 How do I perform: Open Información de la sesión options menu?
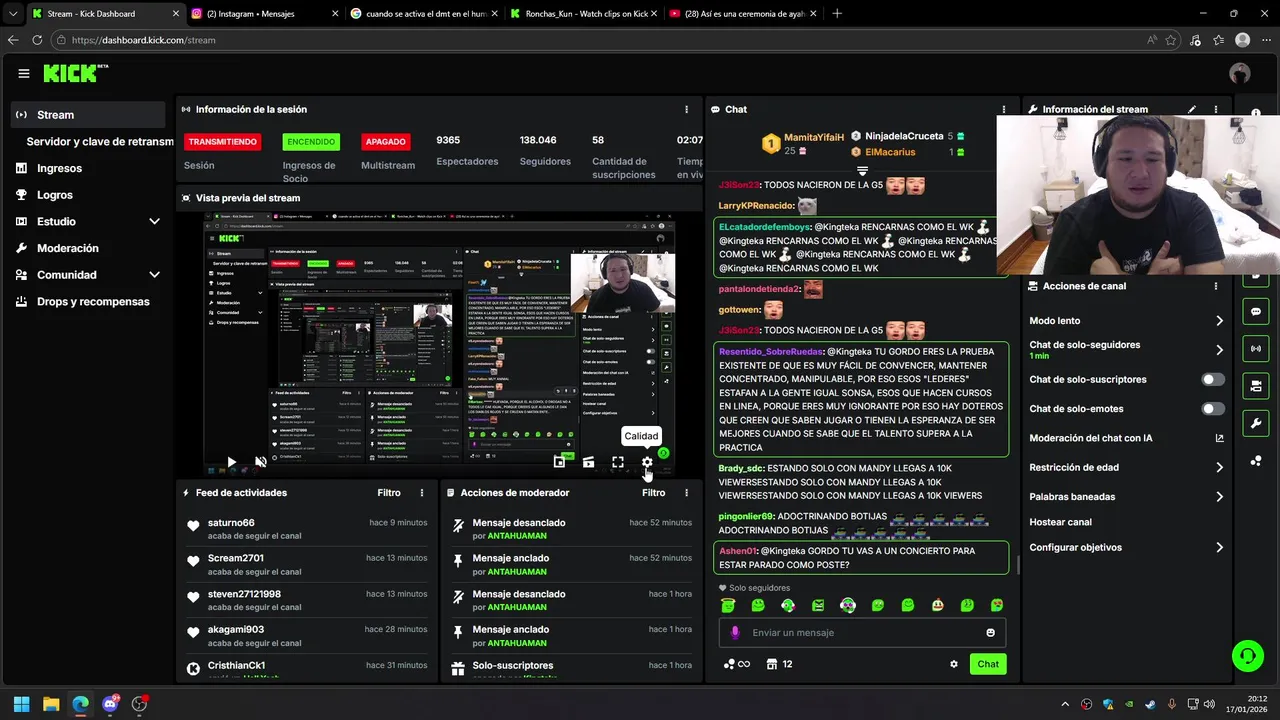tap(686, 109)
